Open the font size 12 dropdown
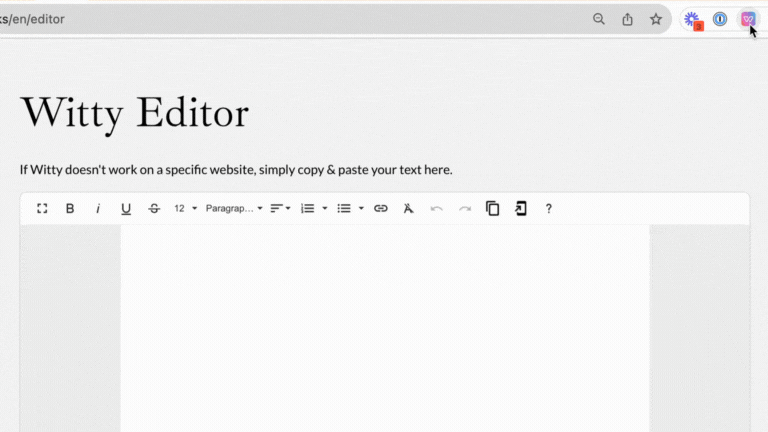 point(186,208)
